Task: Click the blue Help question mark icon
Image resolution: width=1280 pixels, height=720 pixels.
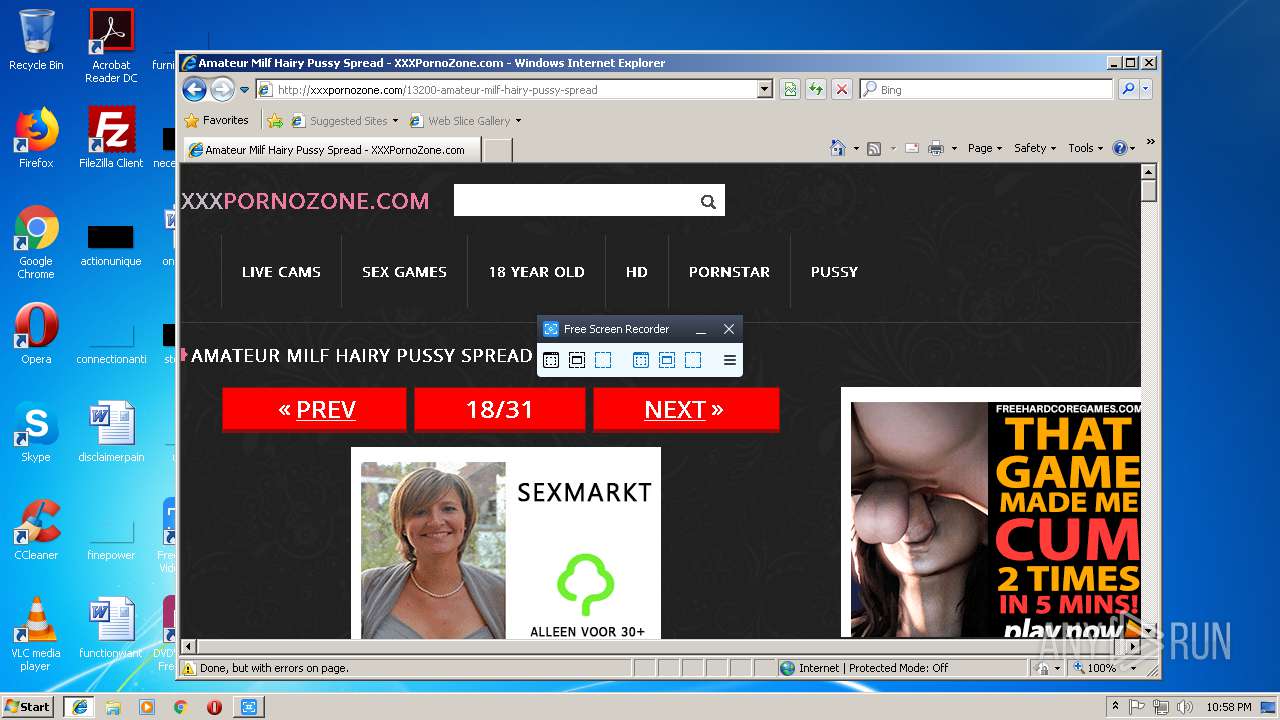Action: (x=1120, y=148)
